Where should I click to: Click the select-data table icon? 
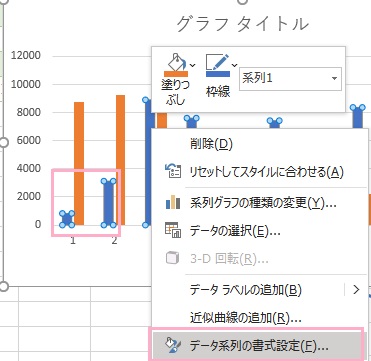(173, 230)
